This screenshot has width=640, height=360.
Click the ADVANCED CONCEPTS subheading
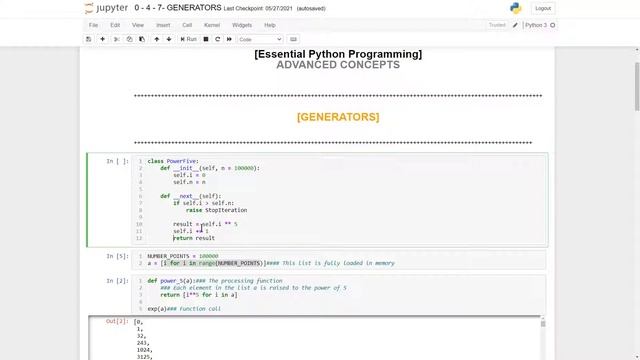[338, 65]
